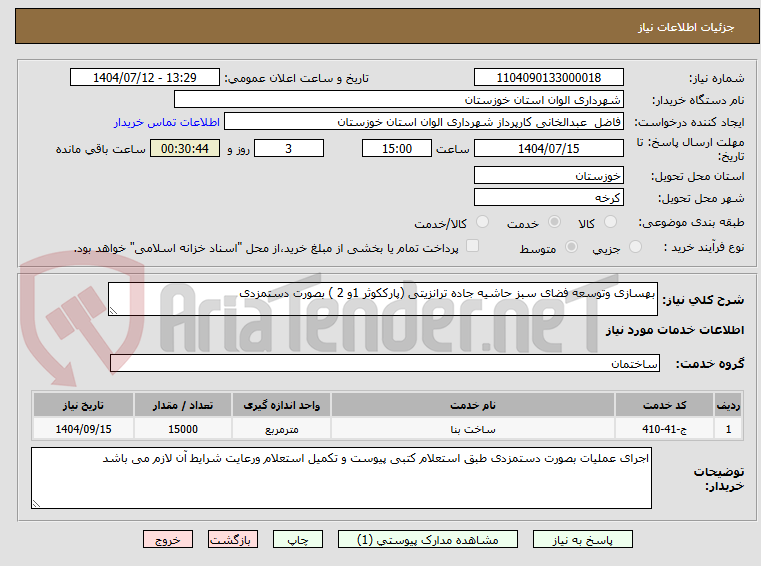Screen dimensions: 761x566
Task: Select the کالا radio button
Action: 610,222
